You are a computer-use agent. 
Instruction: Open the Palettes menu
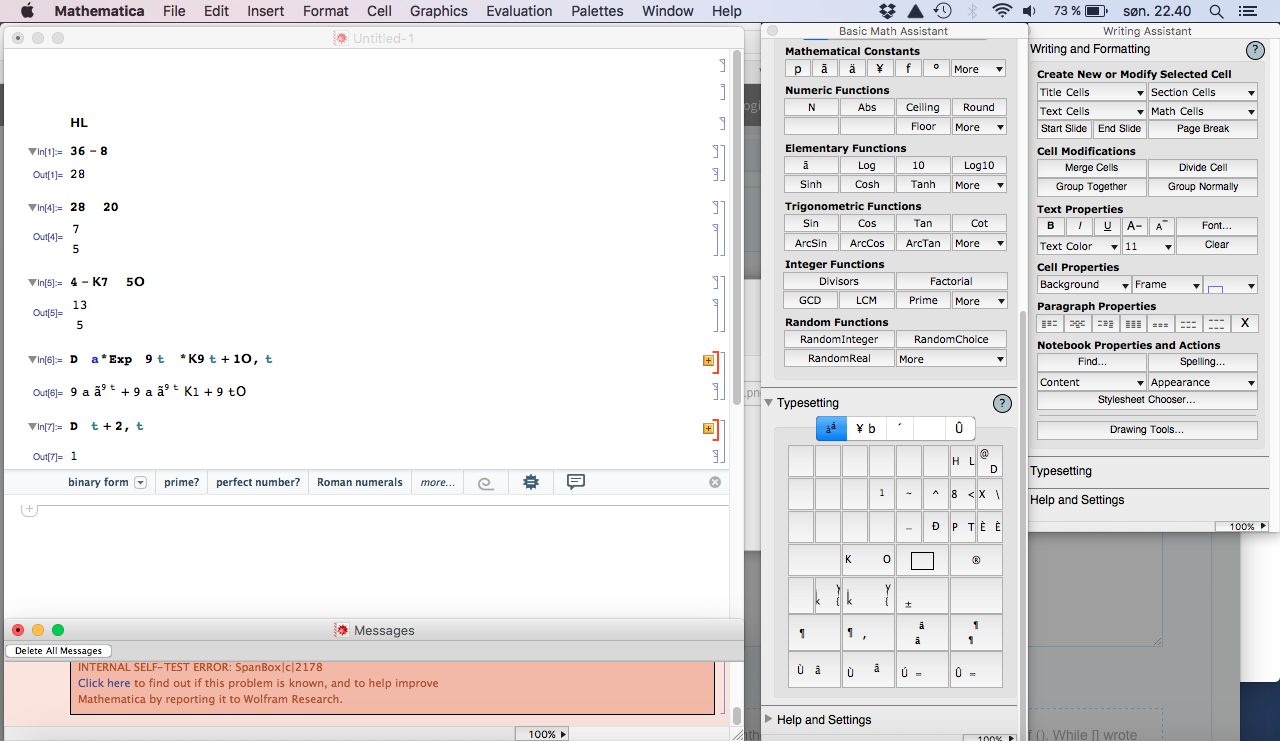click(597, 11)
